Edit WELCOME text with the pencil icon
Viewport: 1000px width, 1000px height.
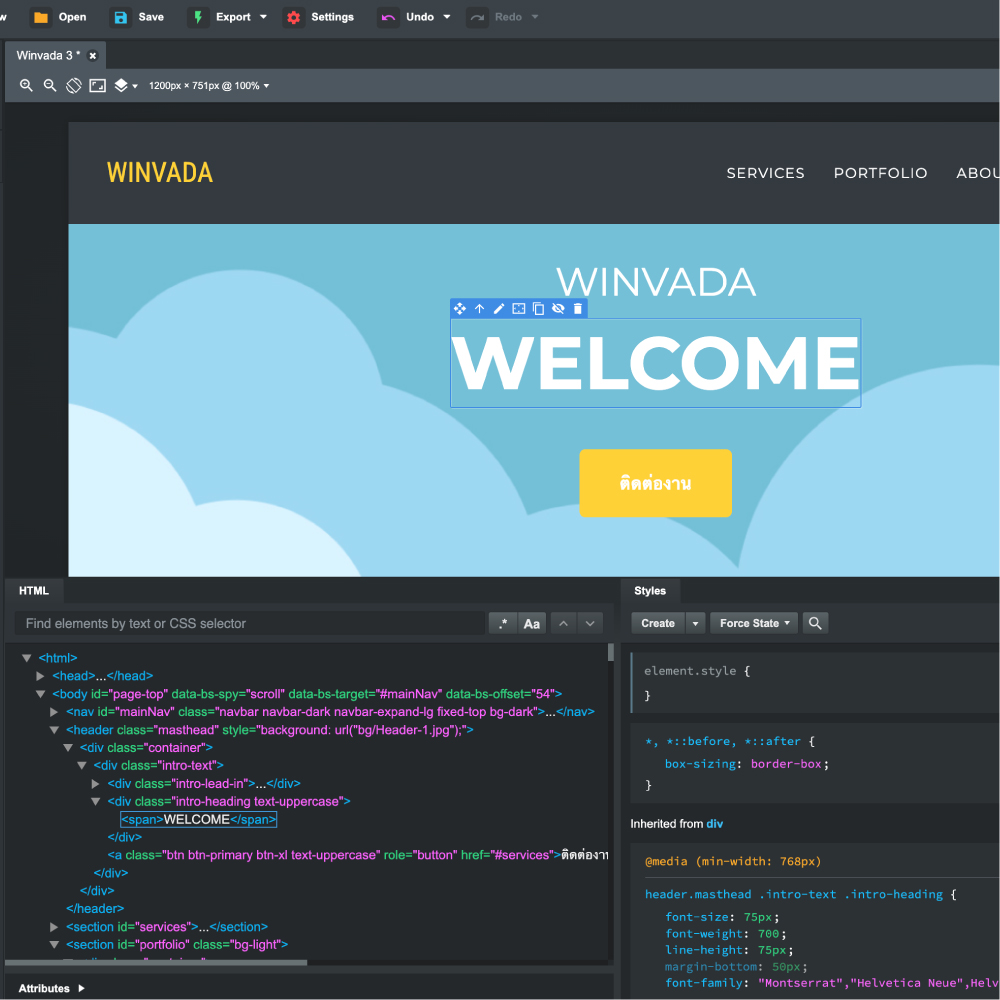[499, 309]
